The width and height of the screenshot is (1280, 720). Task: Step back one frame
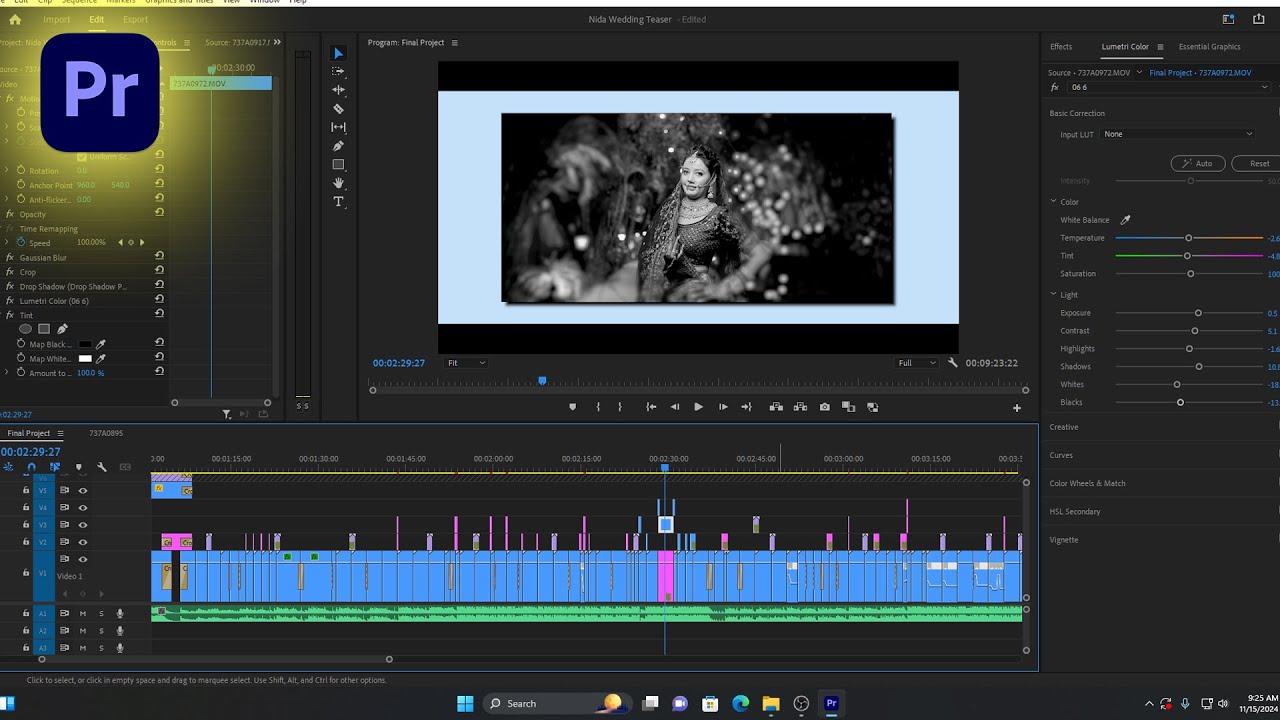674,407
